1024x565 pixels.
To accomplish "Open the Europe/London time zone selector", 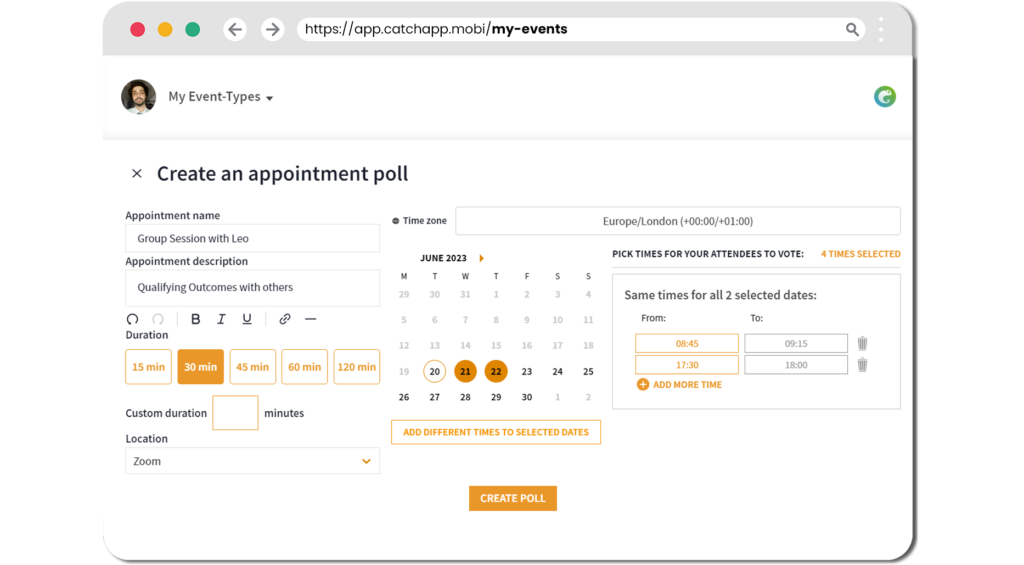I will 677,221.
